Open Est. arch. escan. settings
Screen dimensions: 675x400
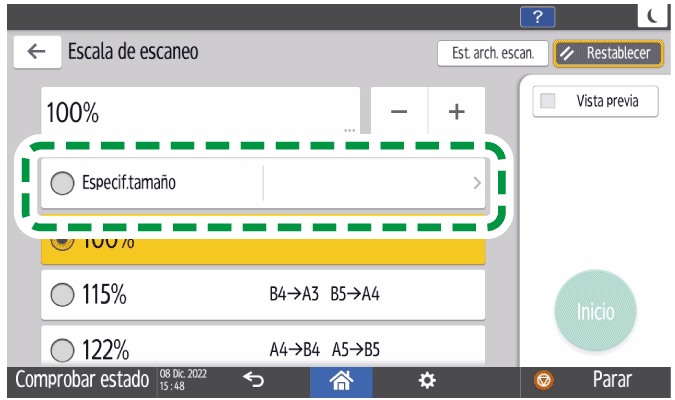pos(493,53)
